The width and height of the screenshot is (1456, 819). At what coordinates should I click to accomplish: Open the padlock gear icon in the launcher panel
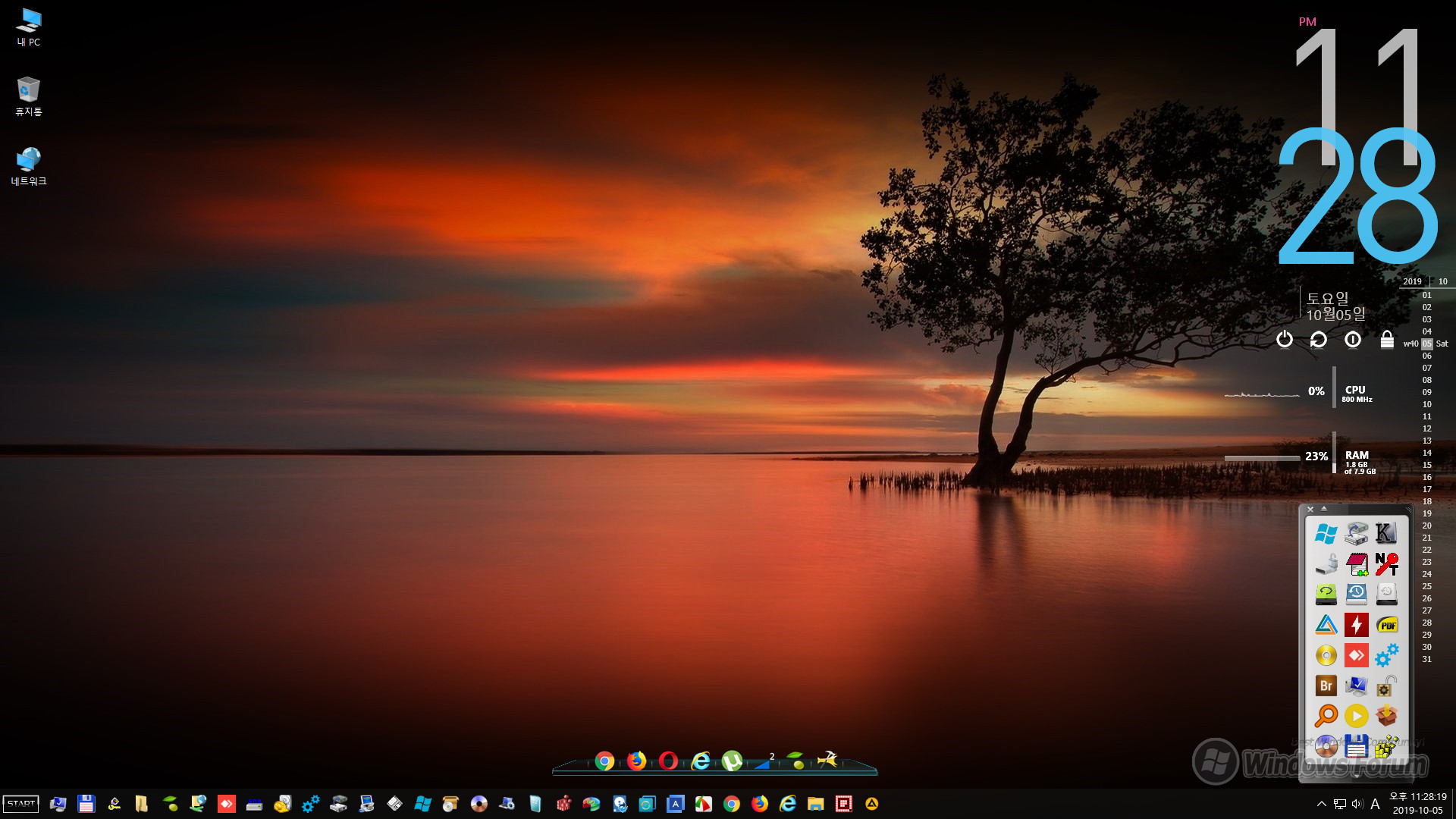click(x=1386, y=686)
